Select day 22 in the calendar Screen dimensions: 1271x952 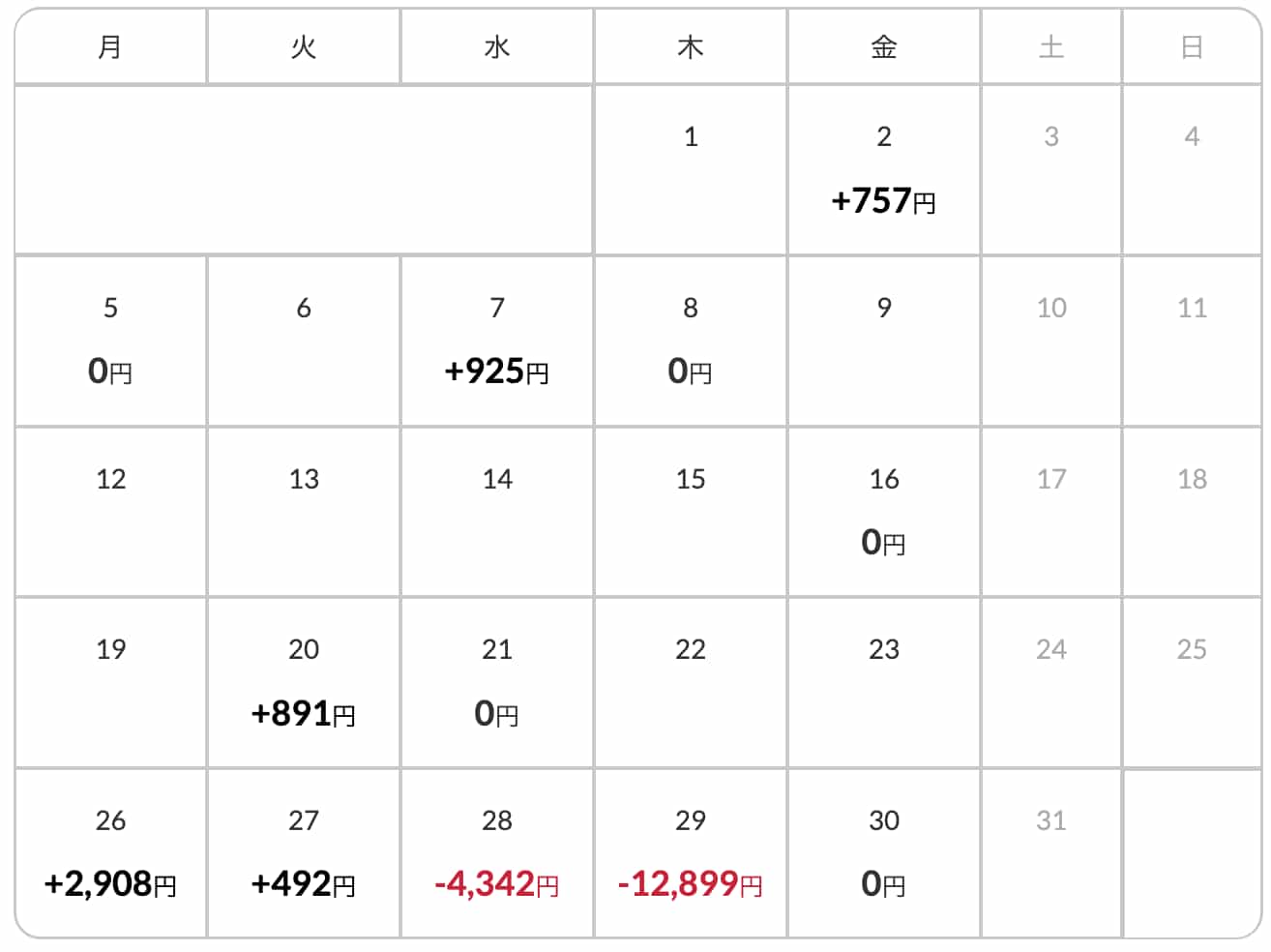(x=690, y=684)
